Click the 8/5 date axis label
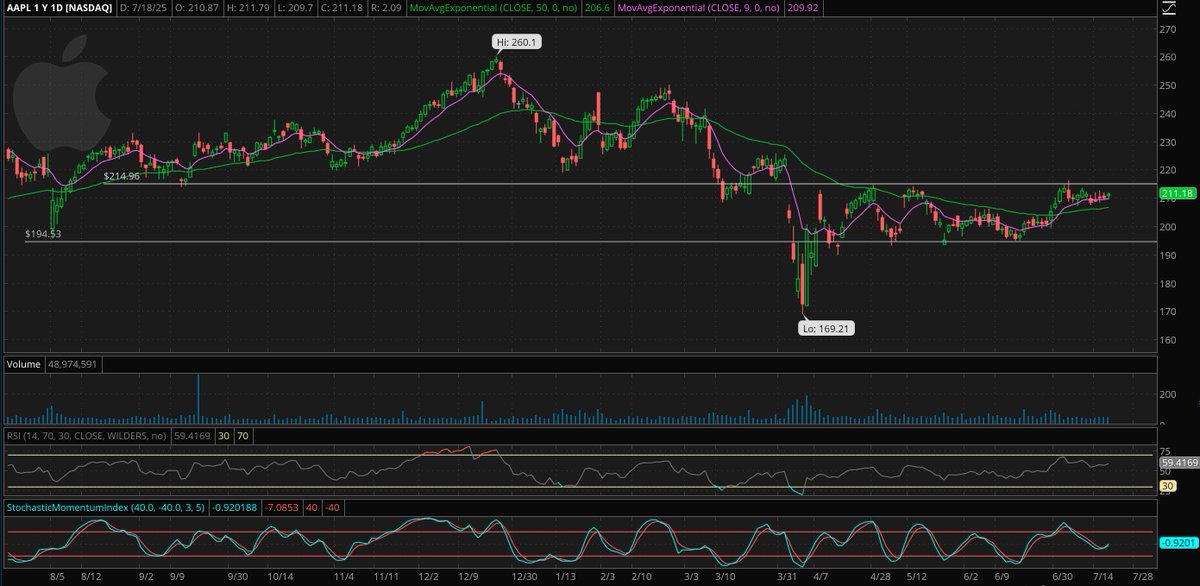 click(57, 577)
